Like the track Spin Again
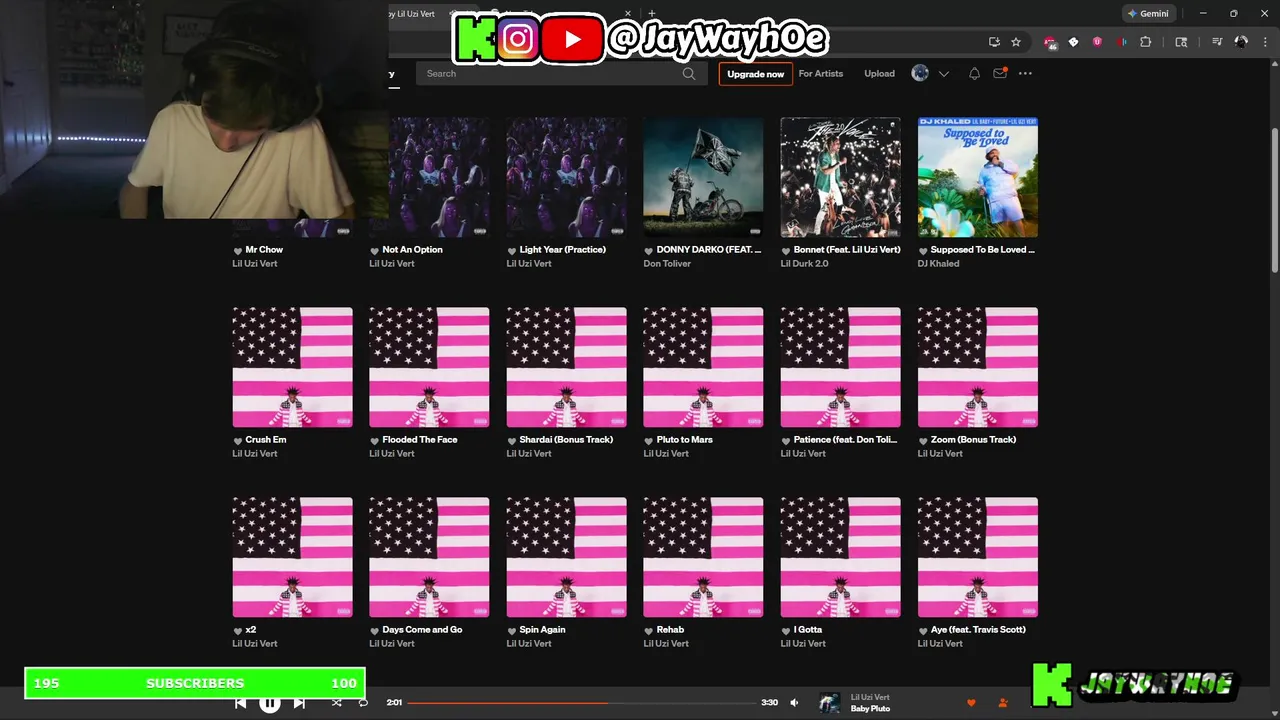The width and height of the screenshot is (1280, 720). [512, 631]
